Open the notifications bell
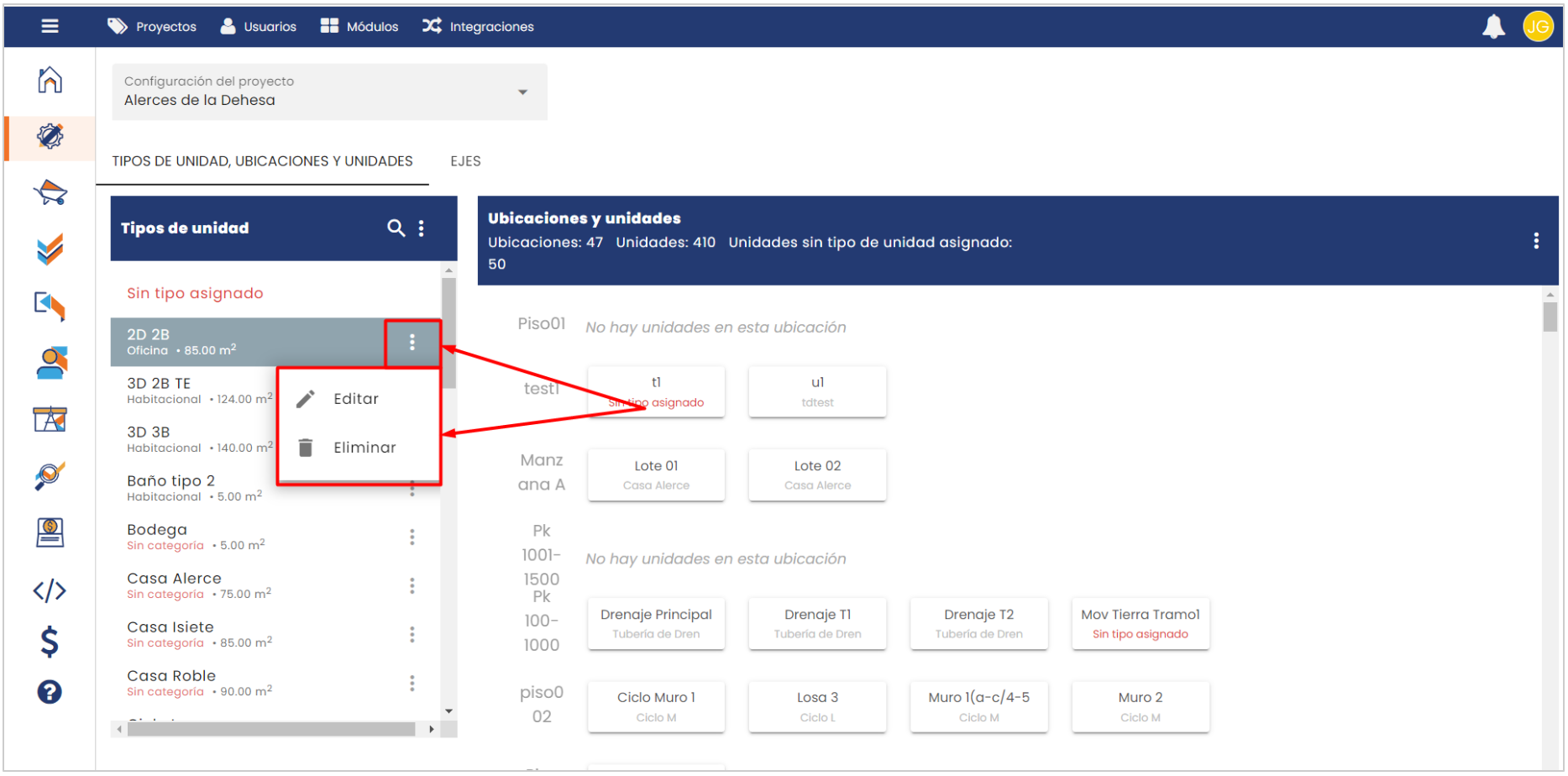Image resolution: width=1568 pixels, height=776 pixels. [1493, 27]
